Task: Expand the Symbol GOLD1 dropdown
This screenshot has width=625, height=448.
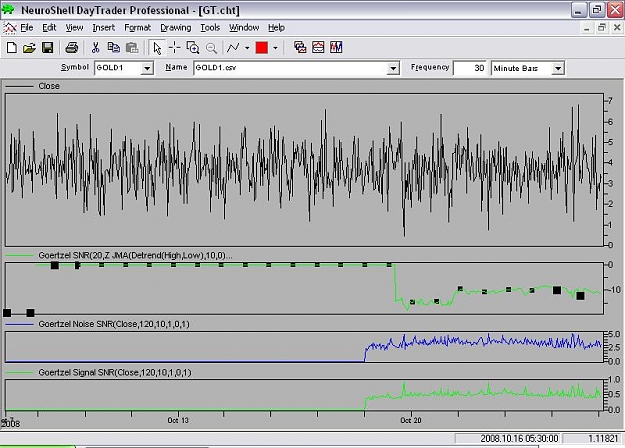Action: [x=147, y=68]
